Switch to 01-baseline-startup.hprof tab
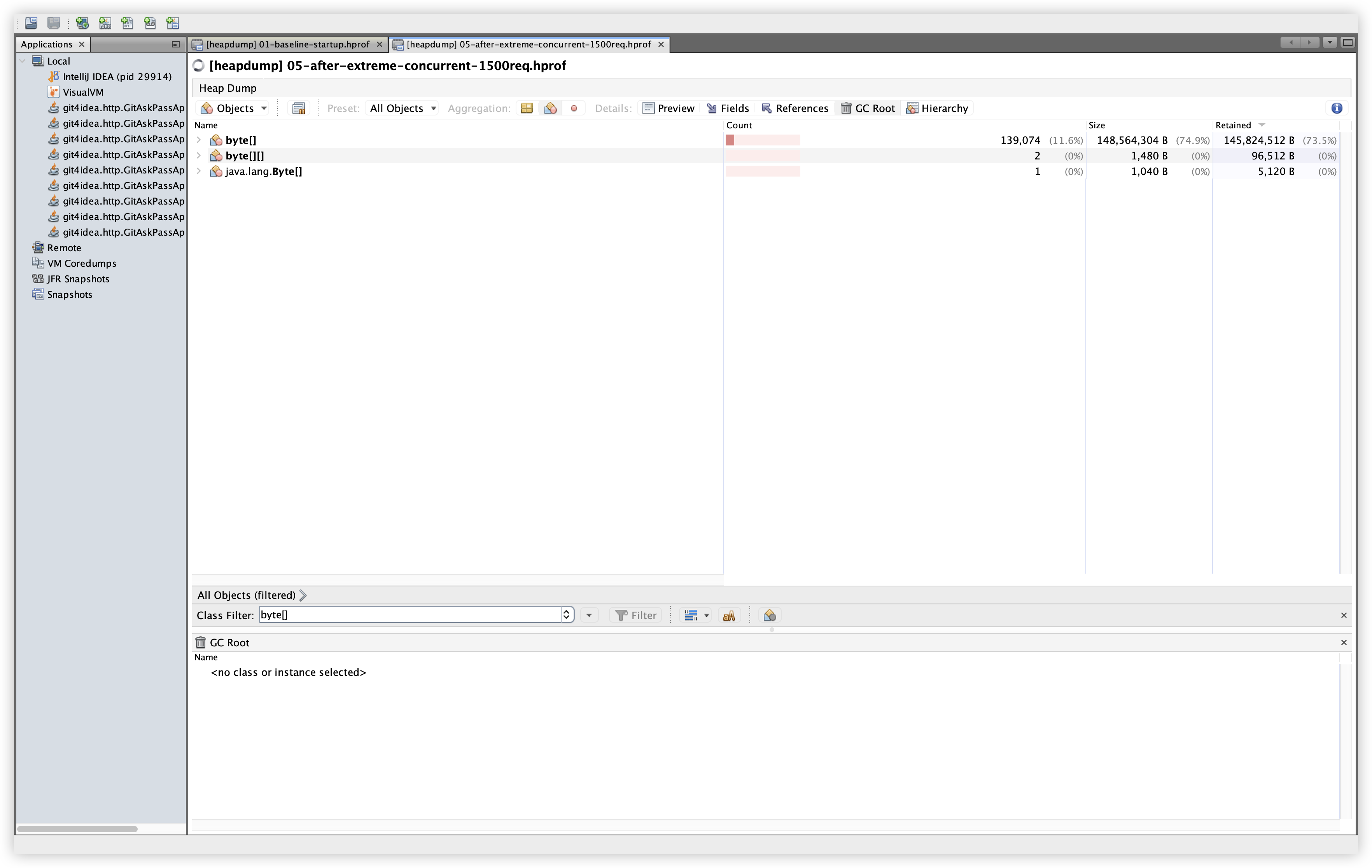 [287, 44]
